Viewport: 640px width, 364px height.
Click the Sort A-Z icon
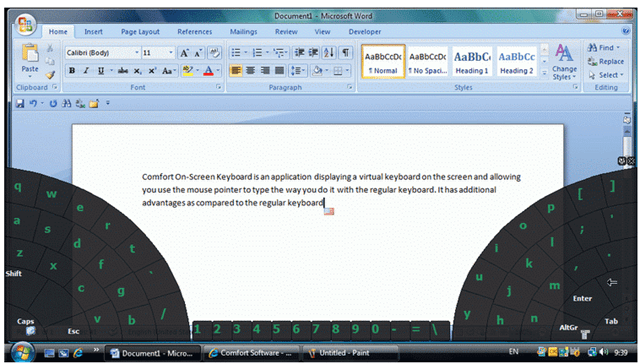point(329,52)
